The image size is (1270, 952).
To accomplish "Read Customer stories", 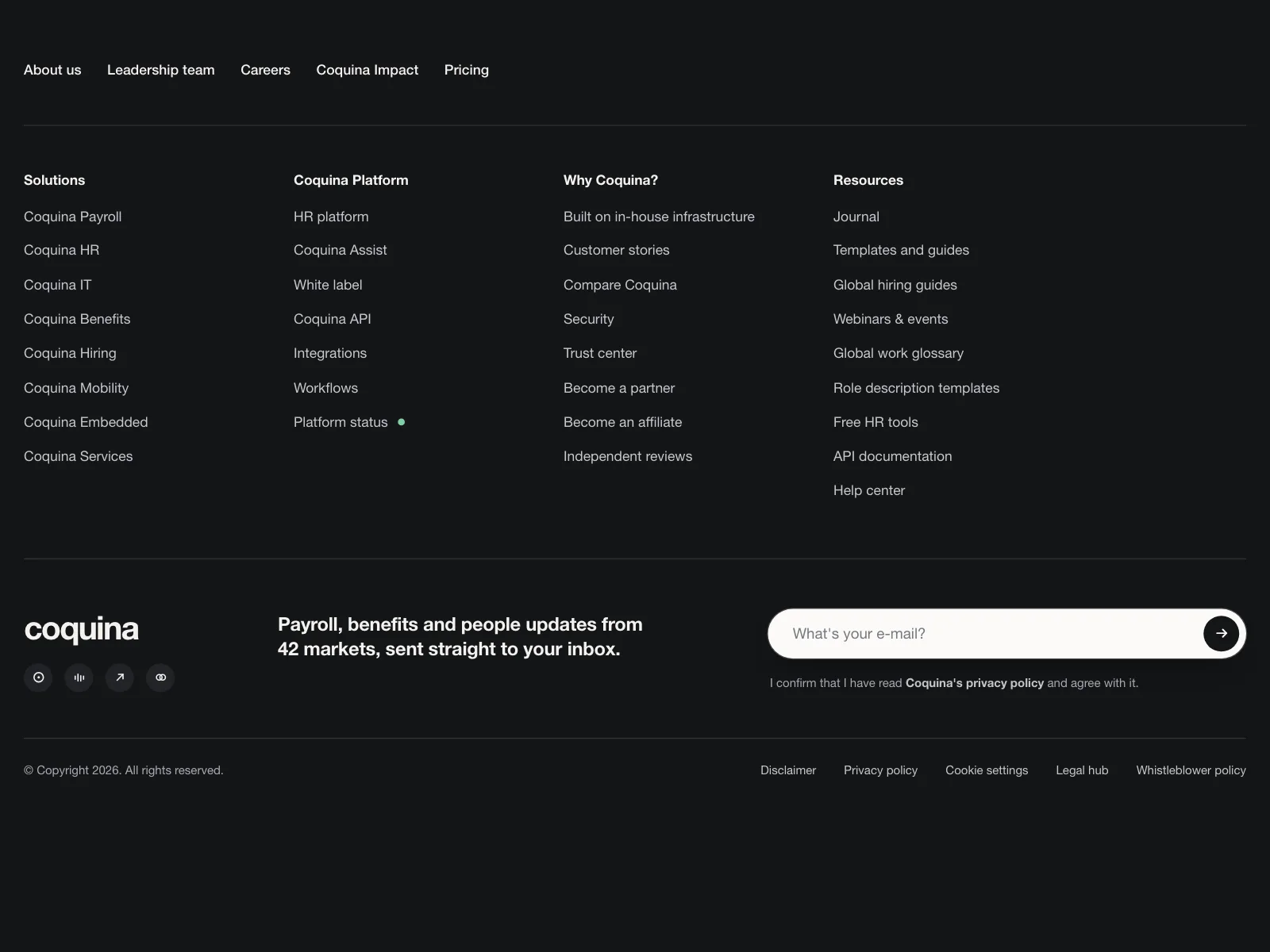I will (x=617, y=250).
